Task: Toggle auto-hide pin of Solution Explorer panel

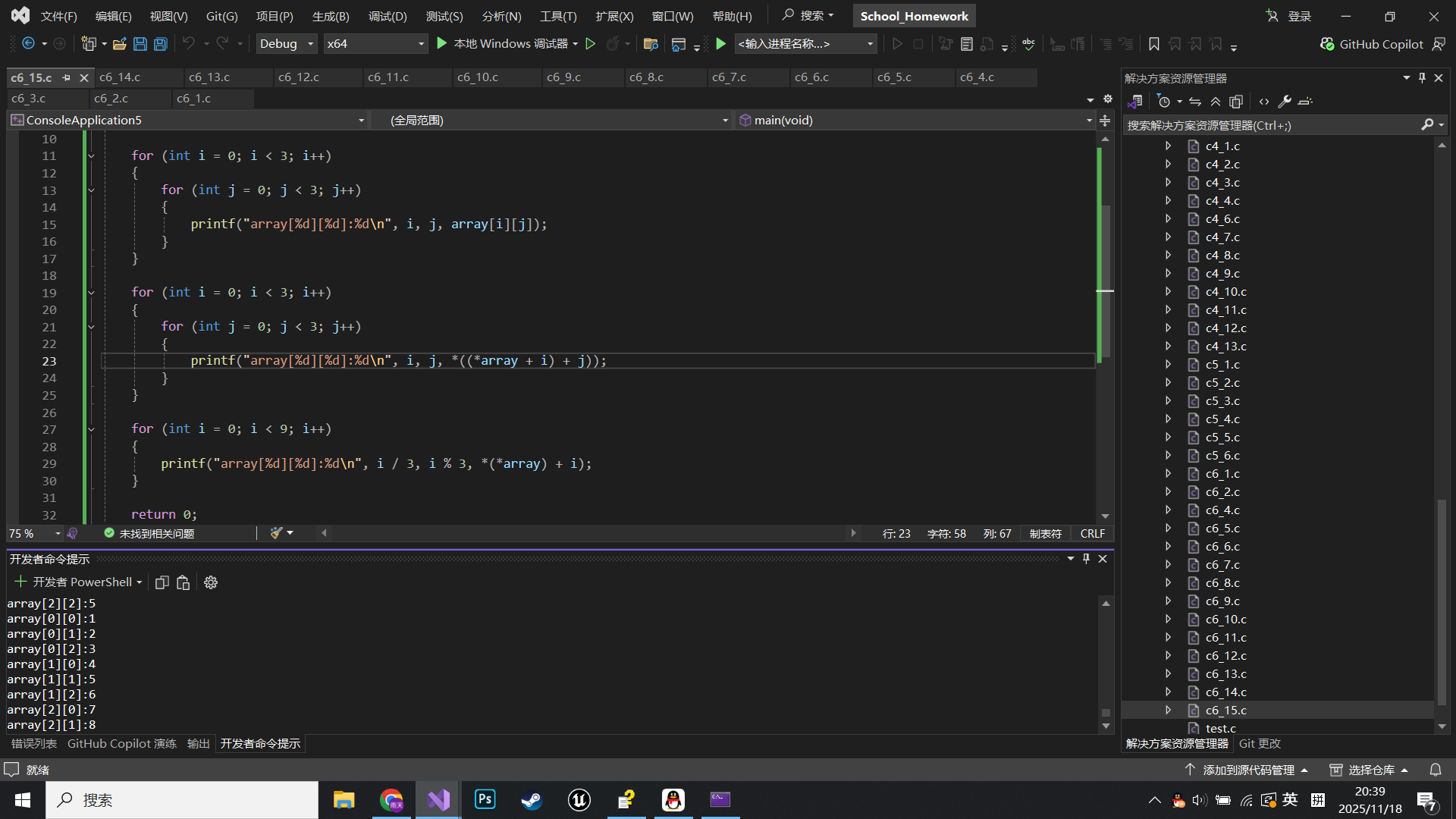Action: [x=1422, y=78]
